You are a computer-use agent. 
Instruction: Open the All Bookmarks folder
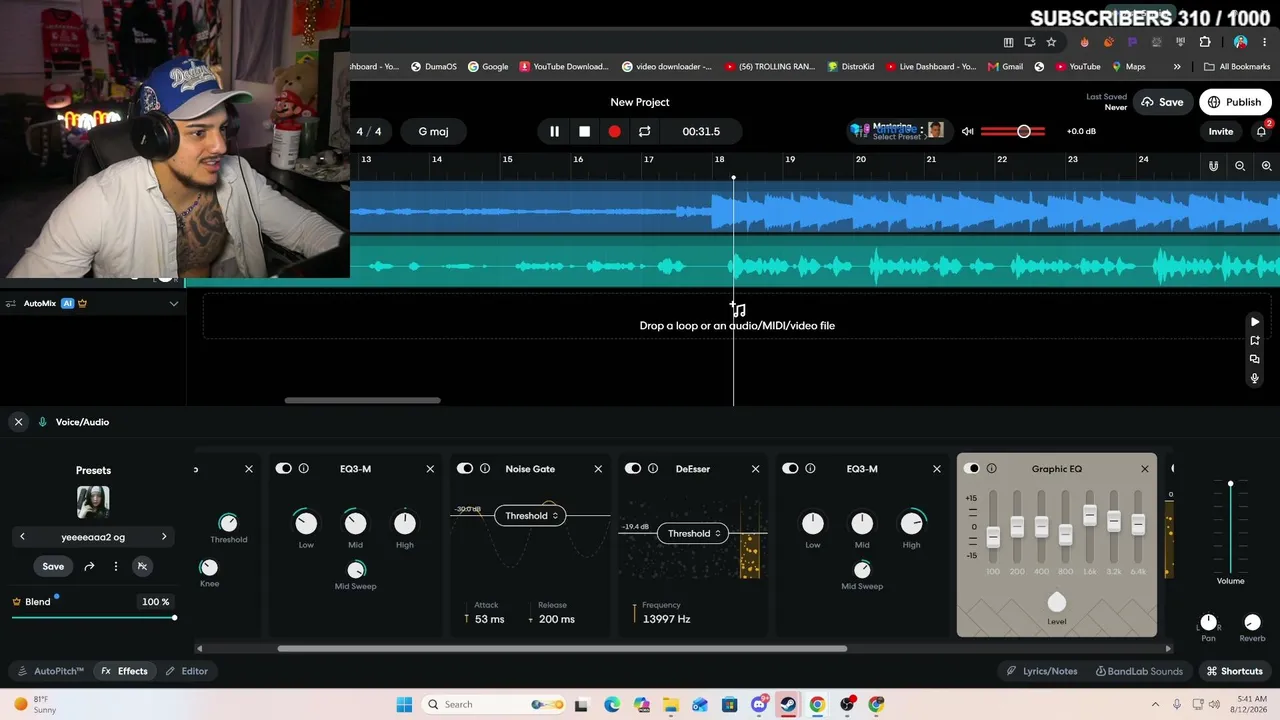(x=1237, y=67)
